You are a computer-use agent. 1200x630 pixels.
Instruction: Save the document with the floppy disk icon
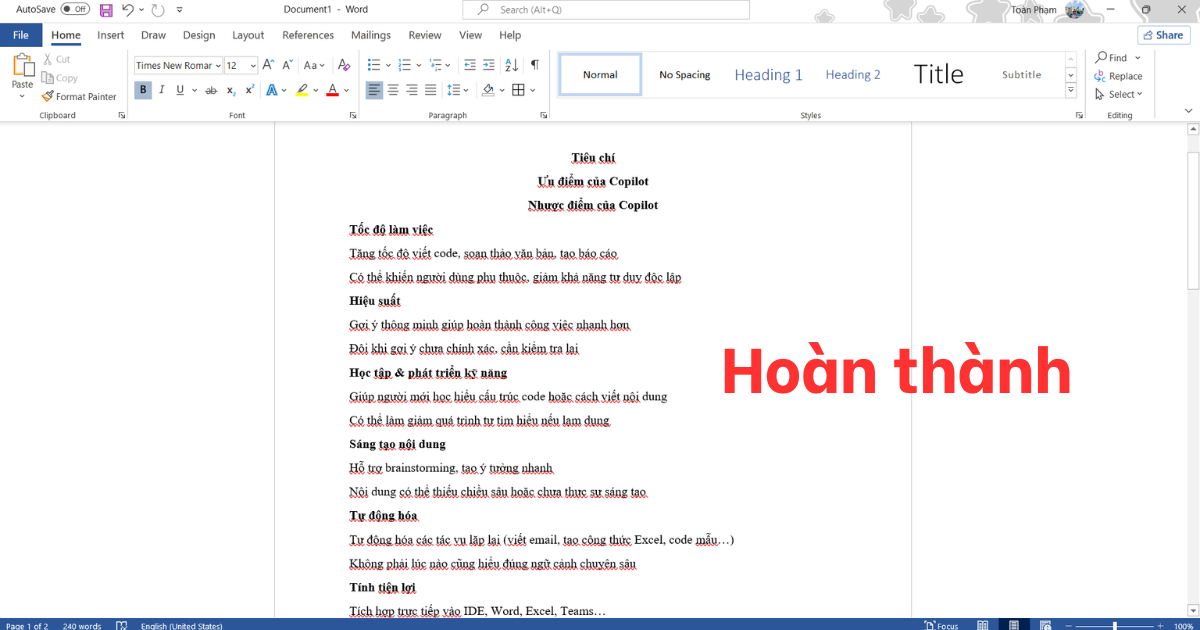[x=106, y=9]
